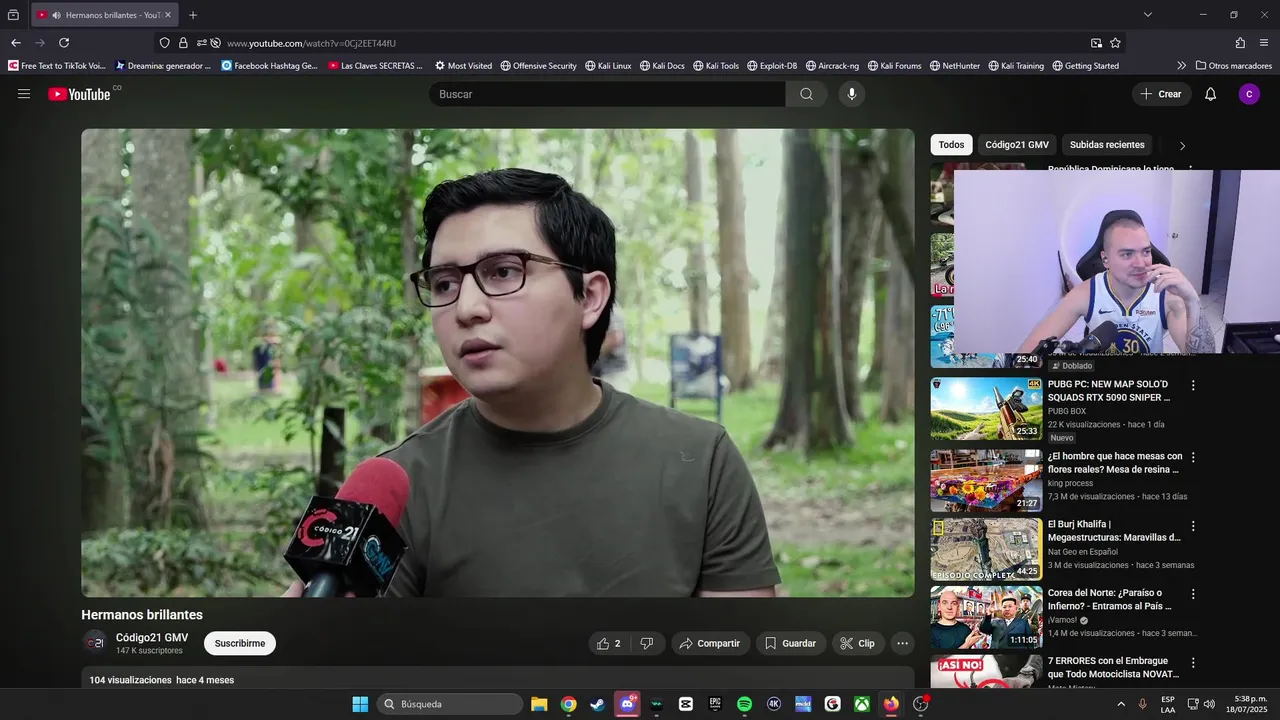Open a new browser tab
Screen dimensions: 1280x720
tap(193, 15)
